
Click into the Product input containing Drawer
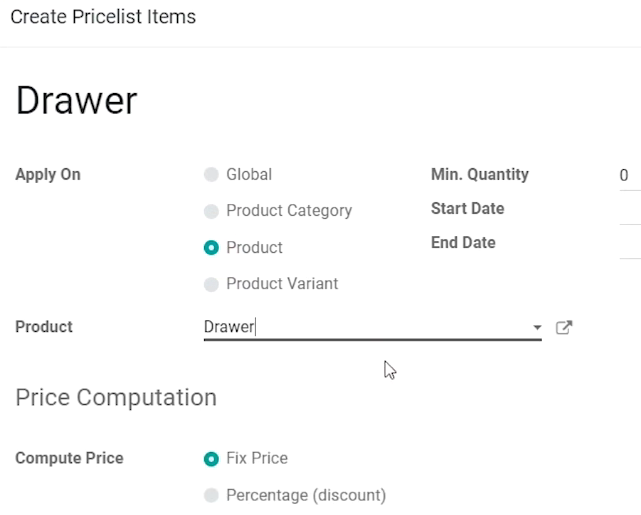tap(366, 327)
